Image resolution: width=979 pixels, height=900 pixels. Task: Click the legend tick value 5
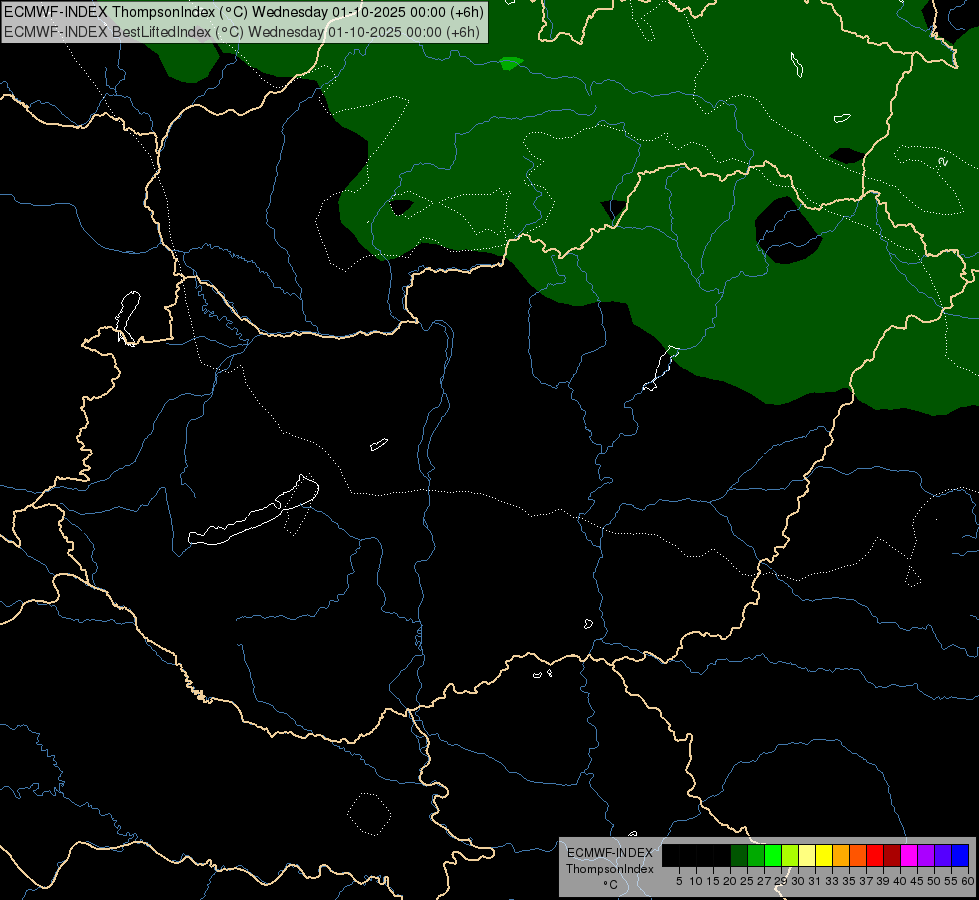[679, 881]
